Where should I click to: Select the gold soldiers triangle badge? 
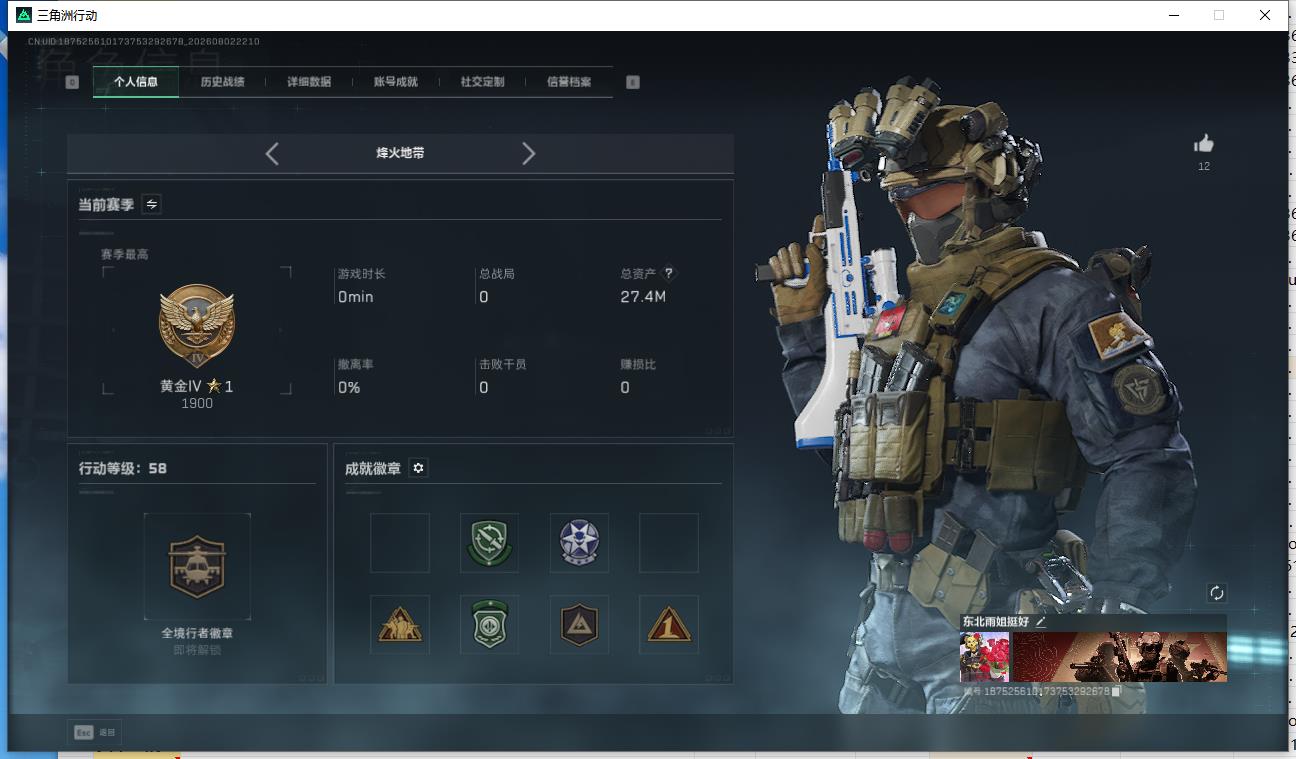(400, 625)
